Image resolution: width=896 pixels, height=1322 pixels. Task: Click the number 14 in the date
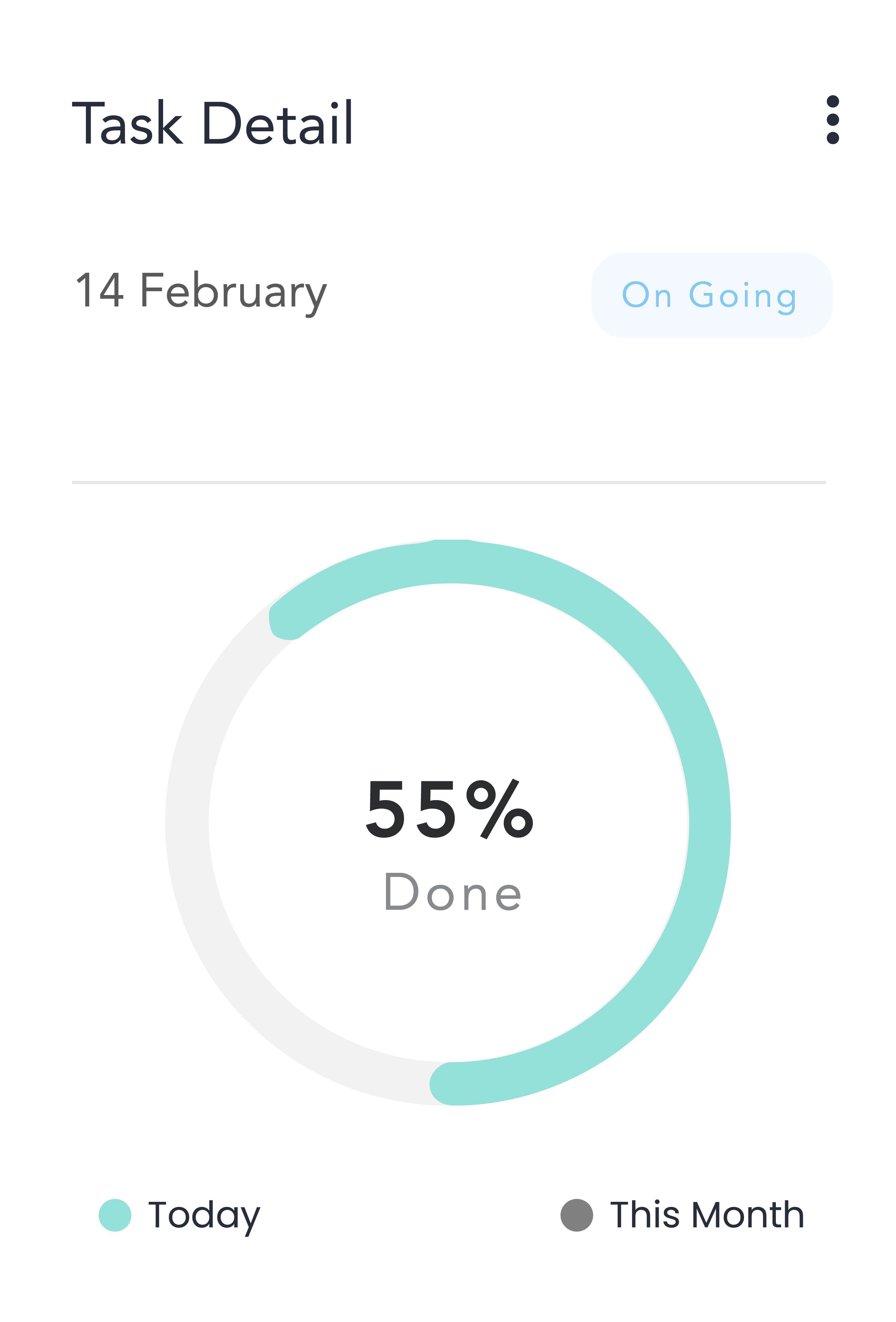pos(99,290)
